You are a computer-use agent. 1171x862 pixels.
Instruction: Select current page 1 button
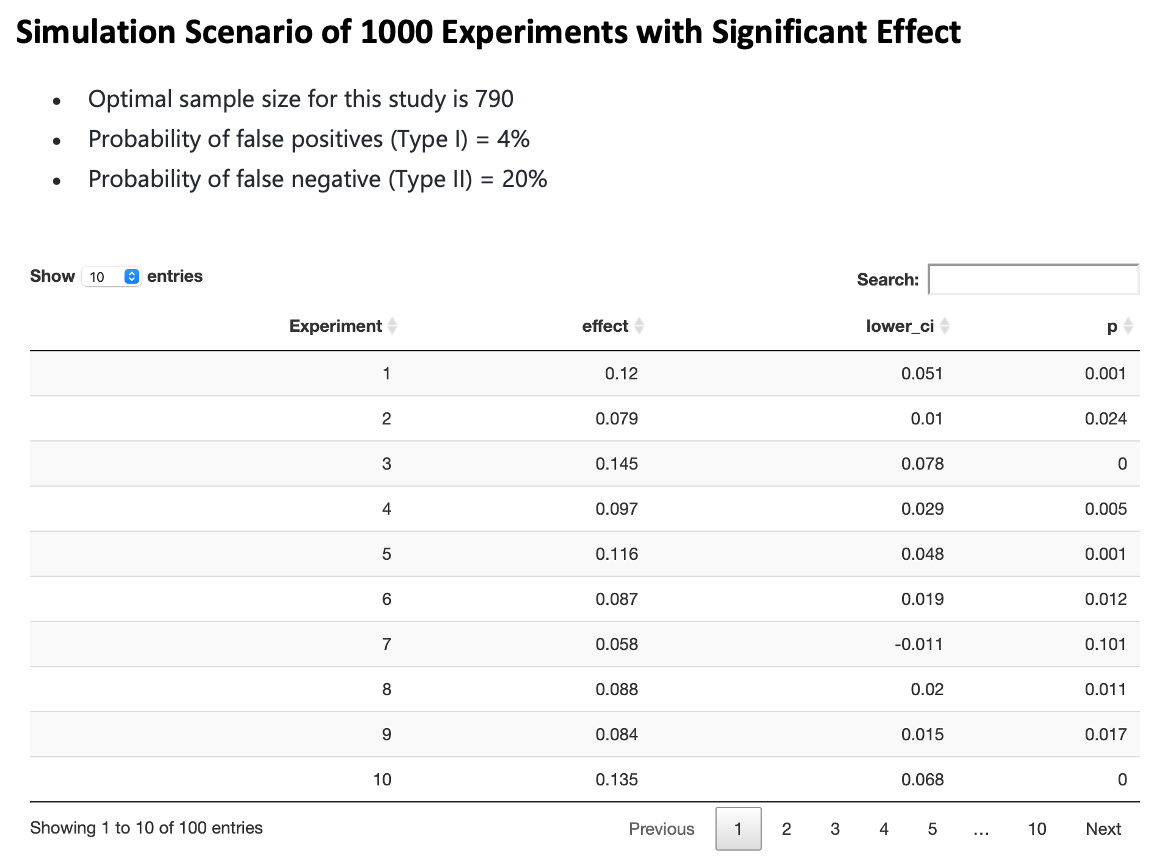pos(738,829)
